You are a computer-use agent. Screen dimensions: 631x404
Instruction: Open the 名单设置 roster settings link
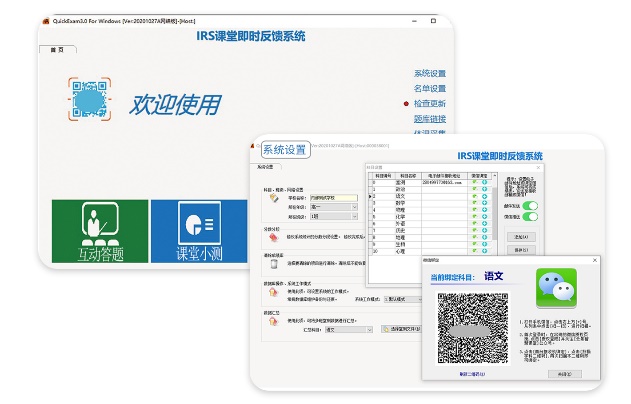pyautogui.click(x=430, y=88)
